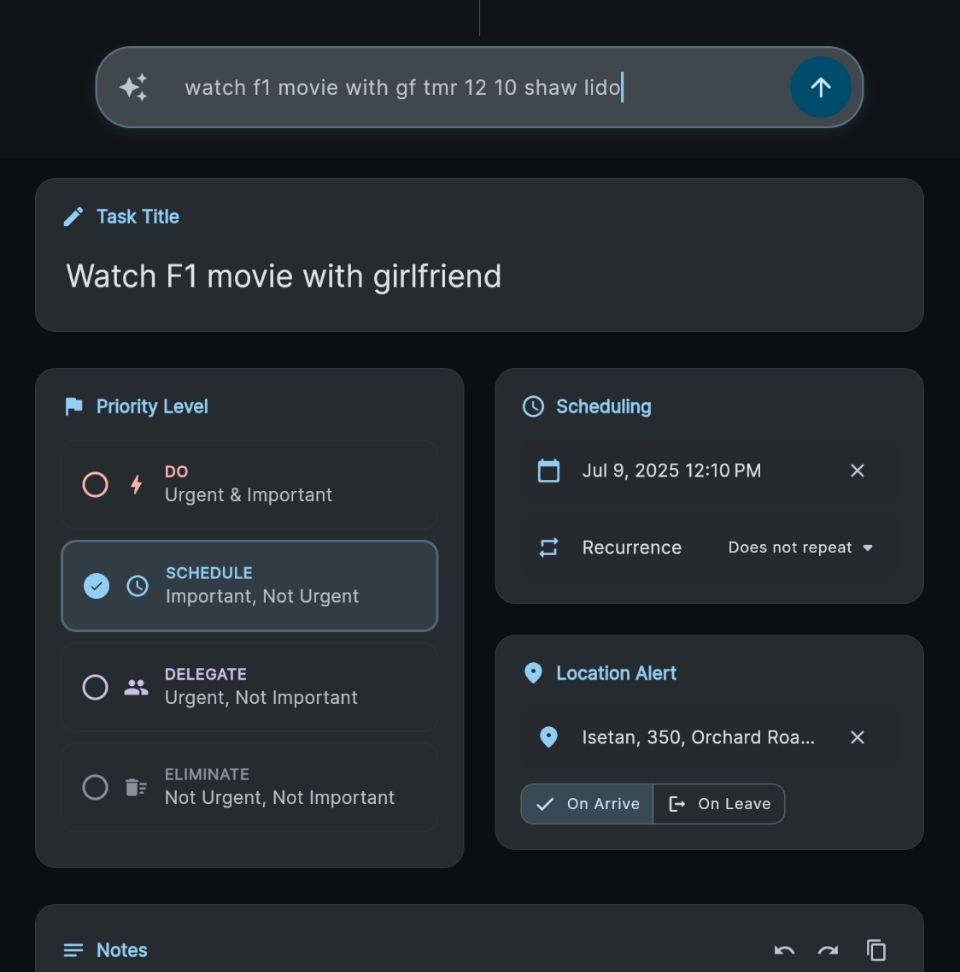
Task: Select the ELIMINATE priority option
Action: 250,787
